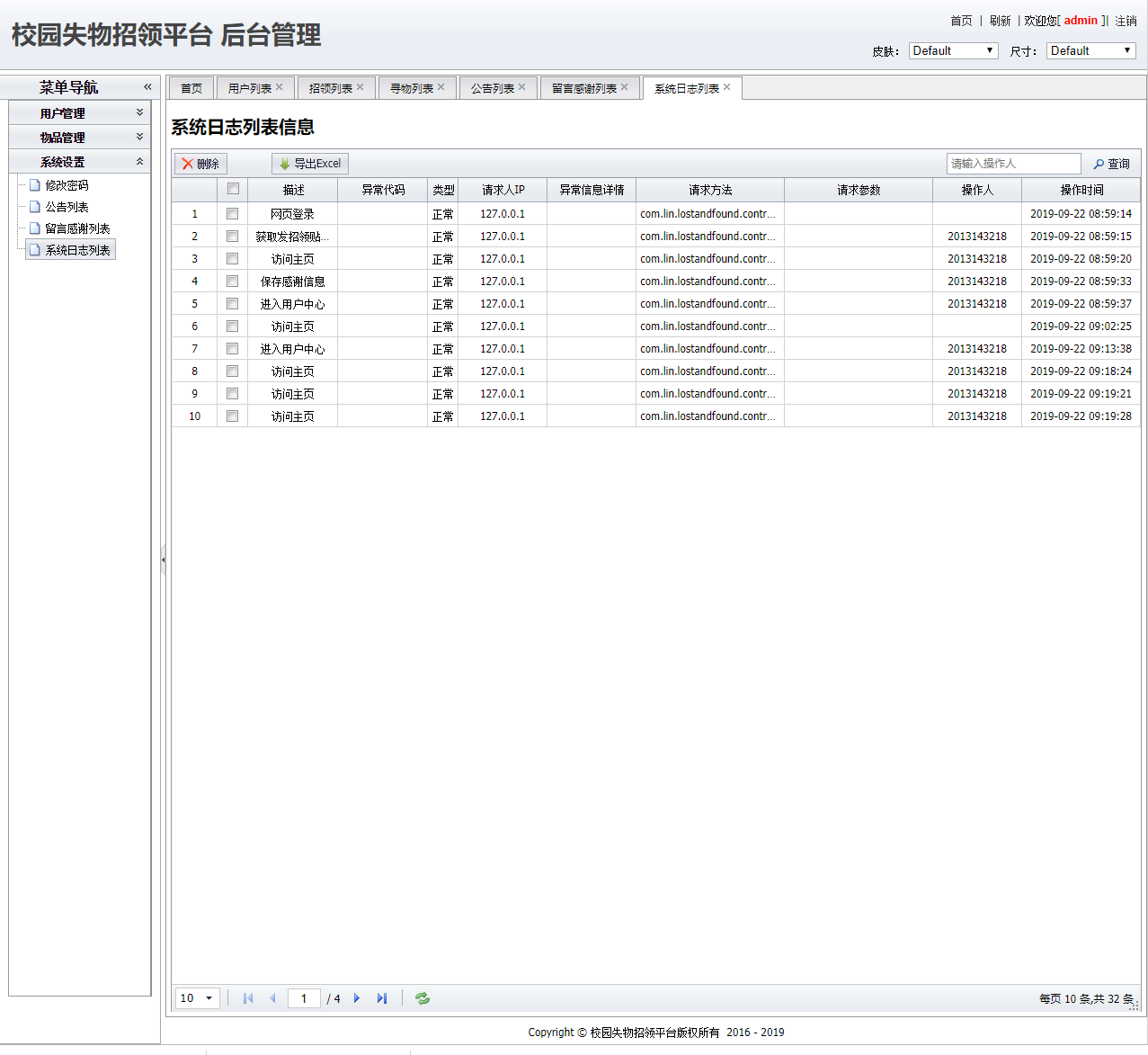Check the box for row 1 网页登录

(x=233, y=214)
